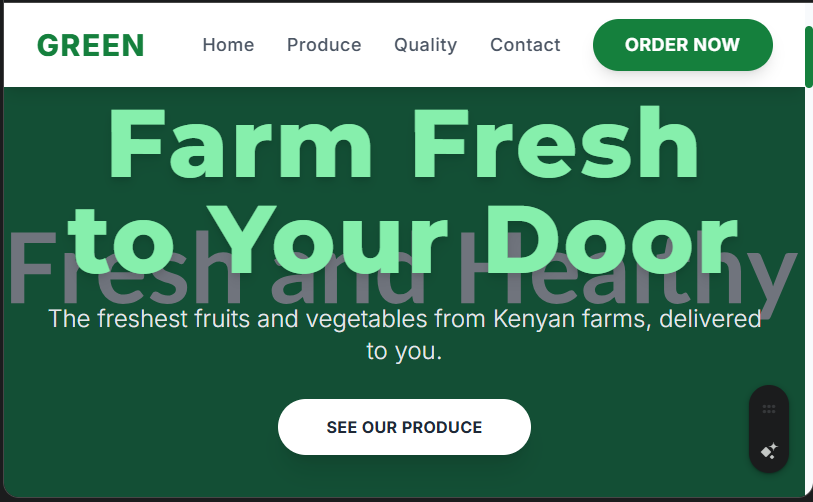Open the Contact navigation link
813x502 pixels.
(x=525, y=45)
